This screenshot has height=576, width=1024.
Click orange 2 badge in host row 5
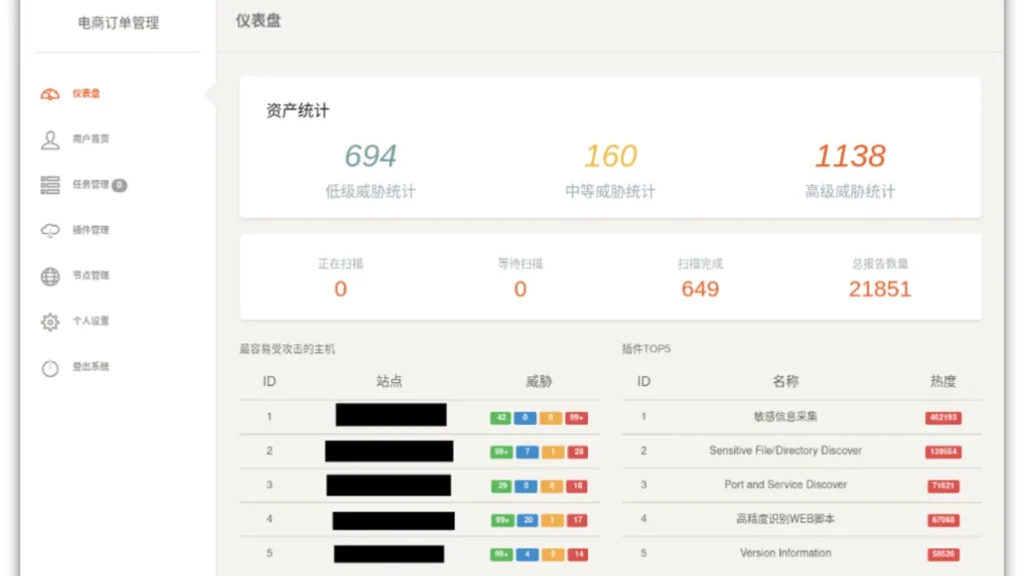(552, 554)
